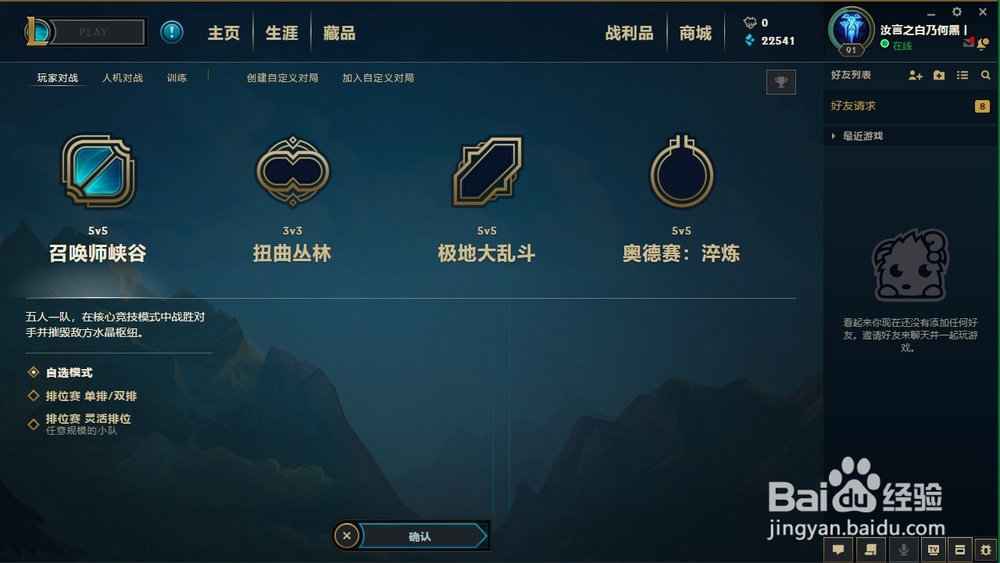This screenshot has height=563, width=1000.
Task: Choose the 扭曲丛林 3v3 map icon
Action: tap(293, 172)
